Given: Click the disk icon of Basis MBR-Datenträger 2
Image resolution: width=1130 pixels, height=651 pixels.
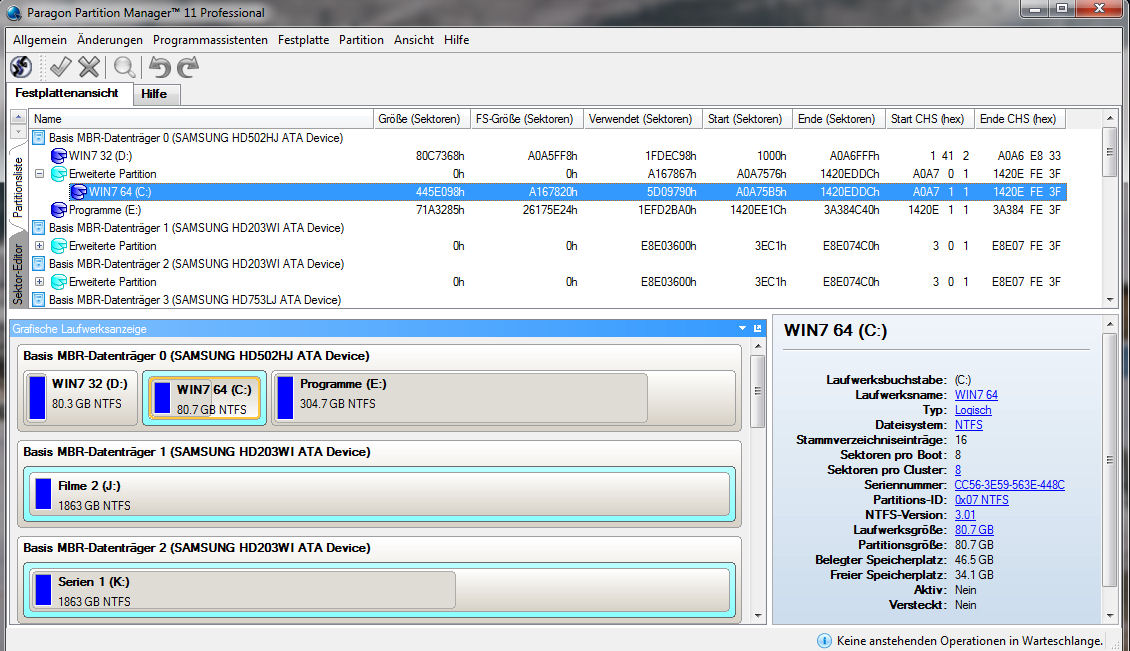Looking at the screenshot, I should [39, 264].
